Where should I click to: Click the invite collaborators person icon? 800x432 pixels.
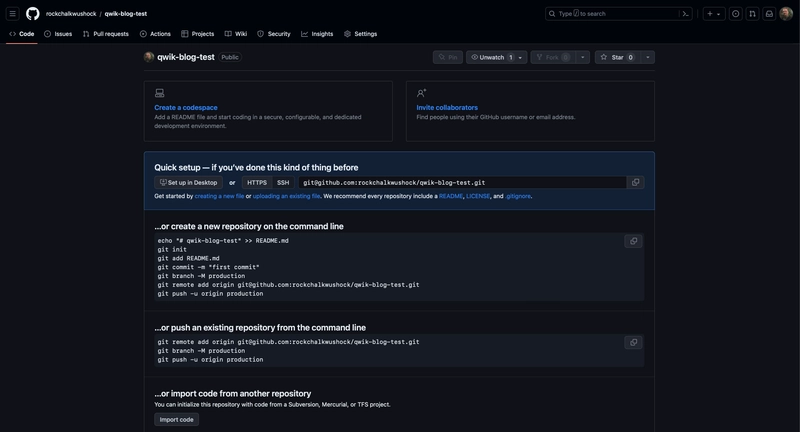click(x=421, y=93)
